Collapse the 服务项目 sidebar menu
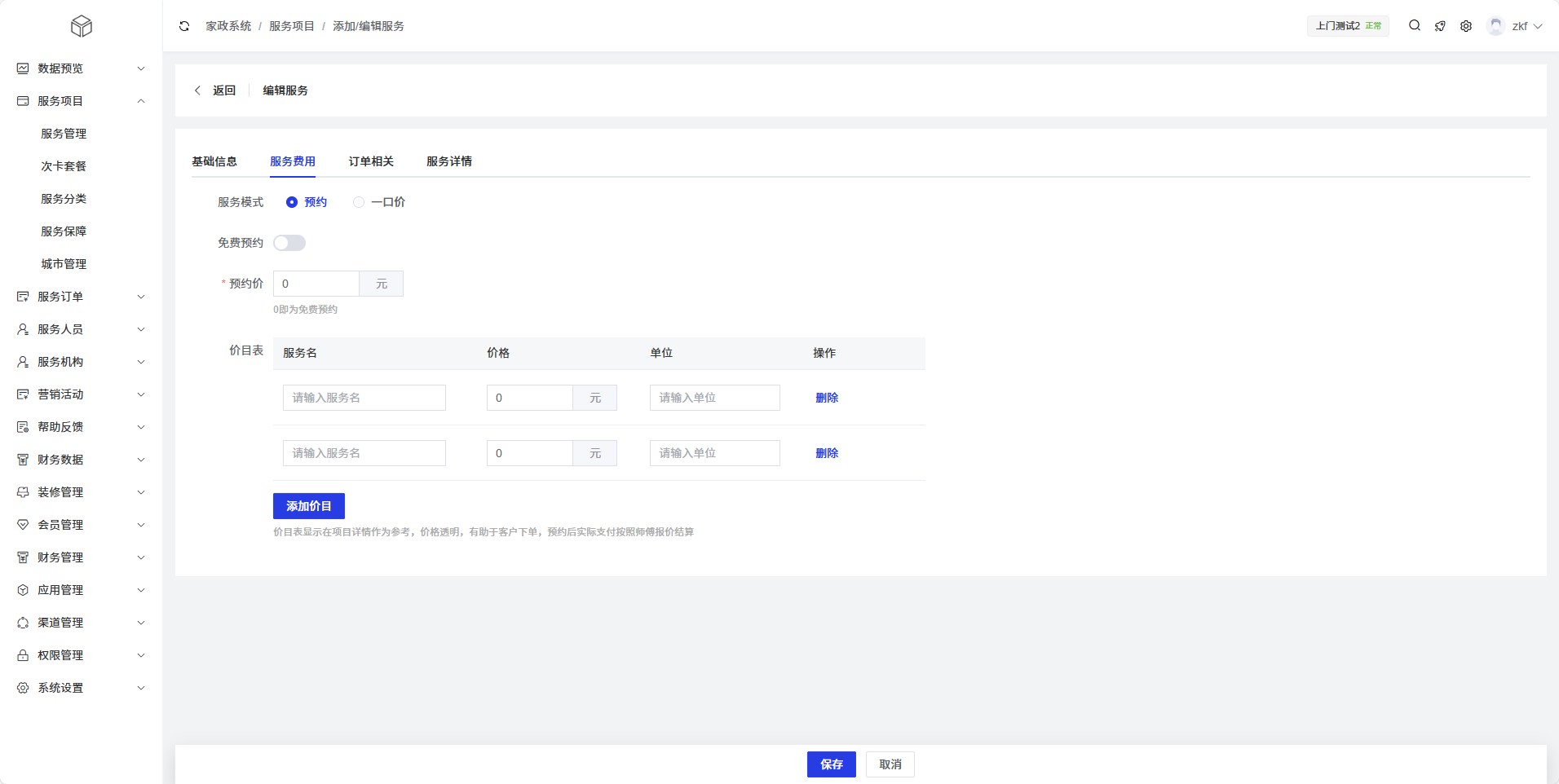This screenshot has height=784, width=1559. pyautogui.click(x=141, y=101)
